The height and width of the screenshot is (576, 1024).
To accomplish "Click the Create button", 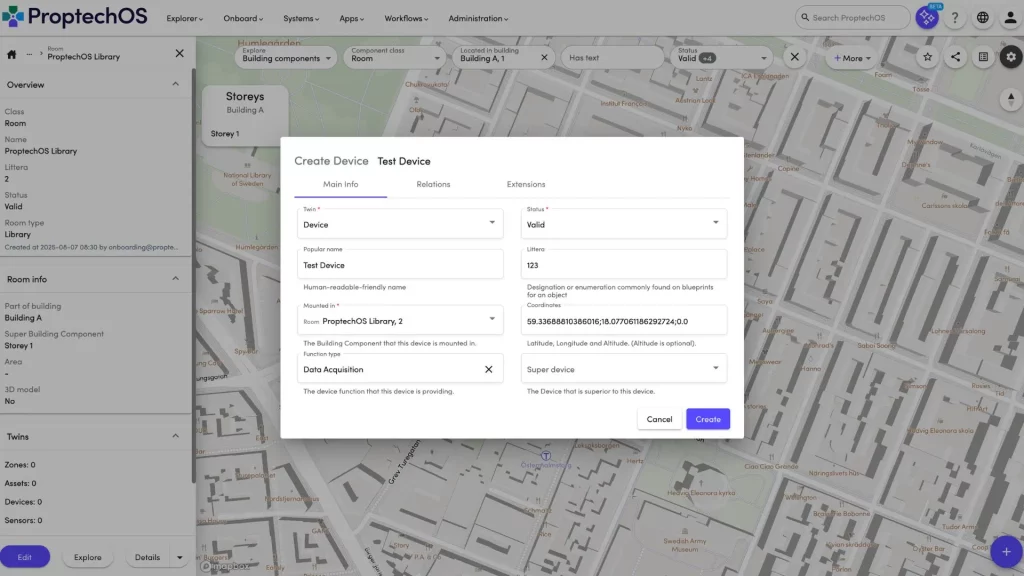I will pyautogui.click(x=708, y=419).
